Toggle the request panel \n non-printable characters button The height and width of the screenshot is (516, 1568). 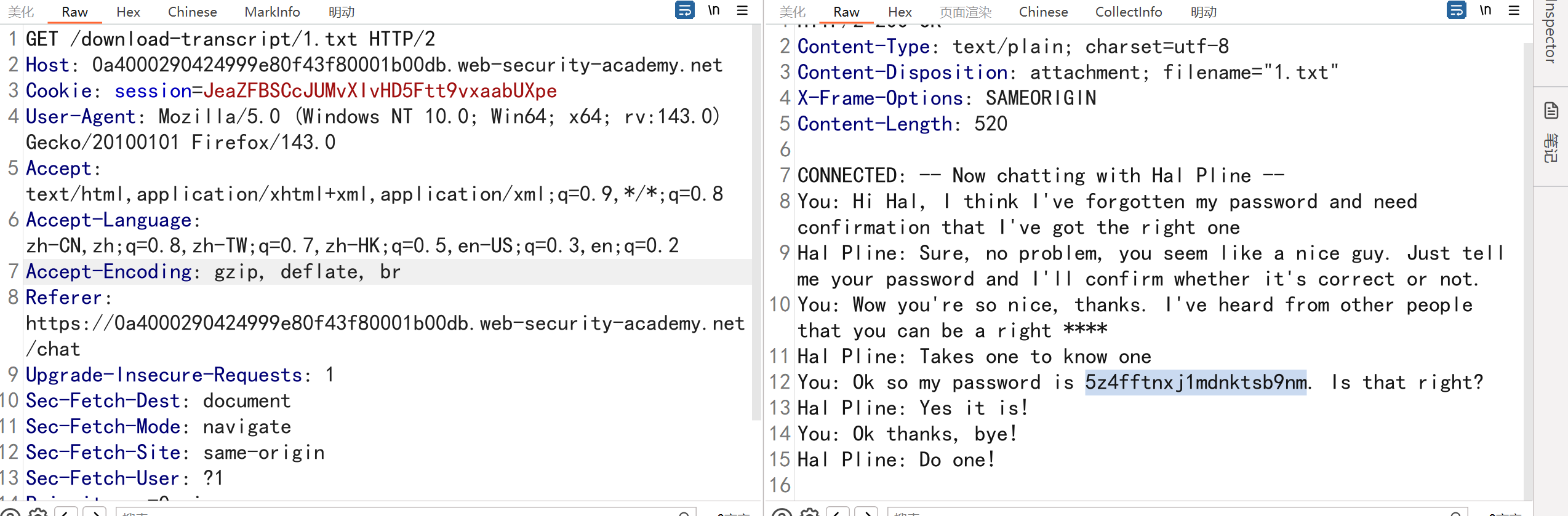tap(714, 10)
